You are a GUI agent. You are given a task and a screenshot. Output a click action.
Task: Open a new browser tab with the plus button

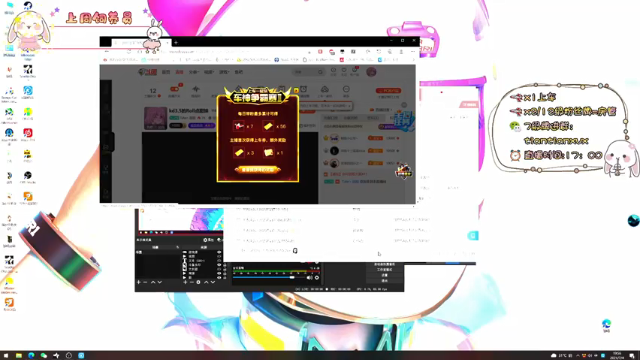176,42
